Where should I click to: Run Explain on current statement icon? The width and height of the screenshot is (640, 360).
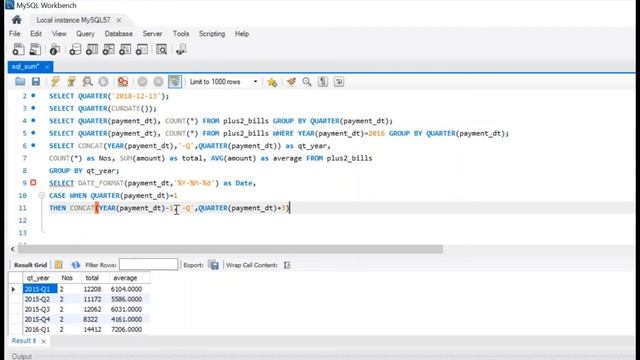(x=87, y=82)
